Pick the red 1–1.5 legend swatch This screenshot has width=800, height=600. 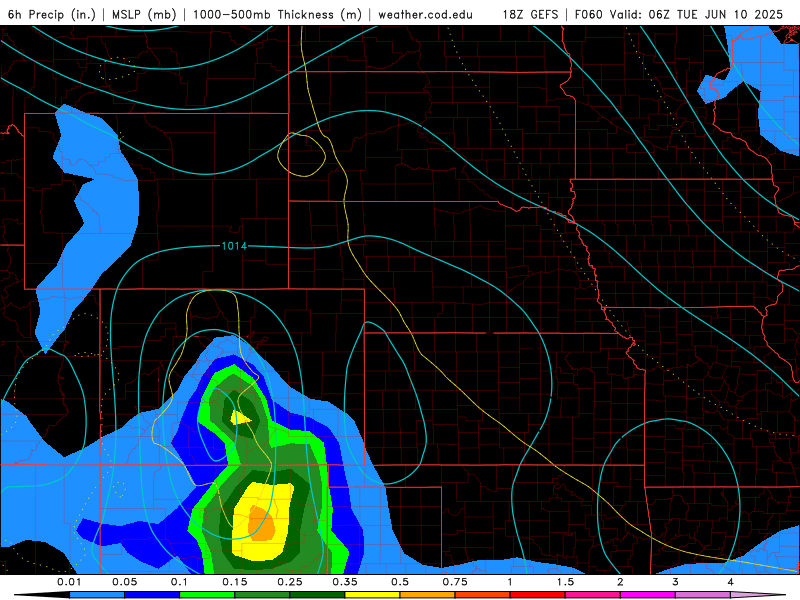click(x=538, y=595)
